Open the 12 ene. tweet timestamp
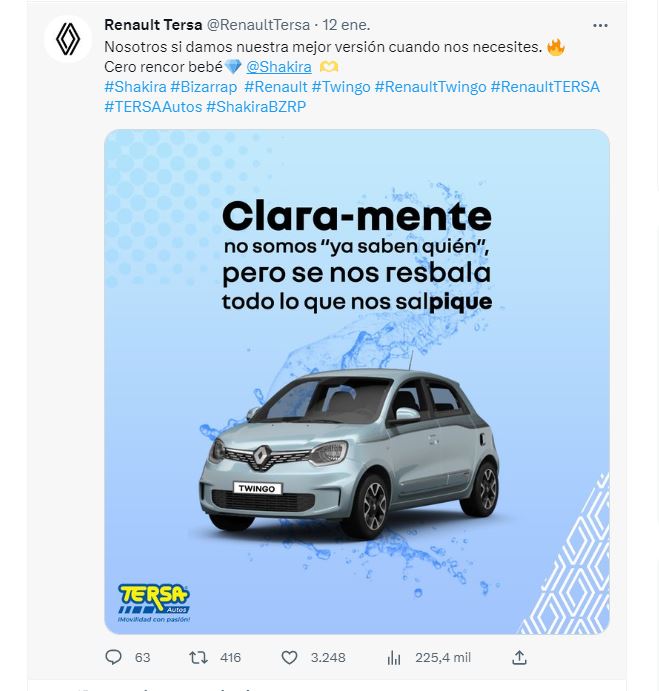The image size is (659, 691). (346, 25)
